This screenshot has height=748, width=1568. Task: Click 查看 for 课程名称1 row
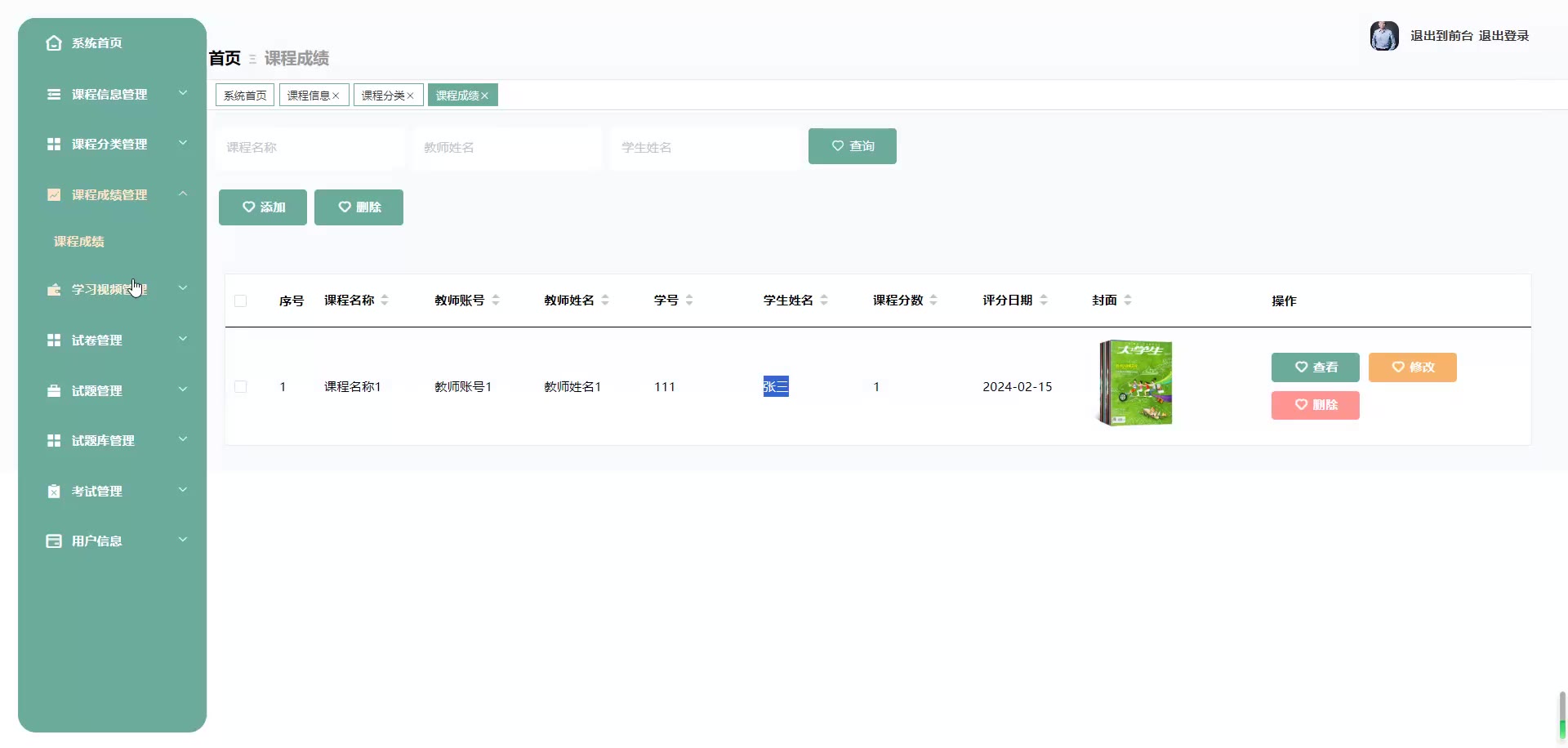pos(1316,367)
